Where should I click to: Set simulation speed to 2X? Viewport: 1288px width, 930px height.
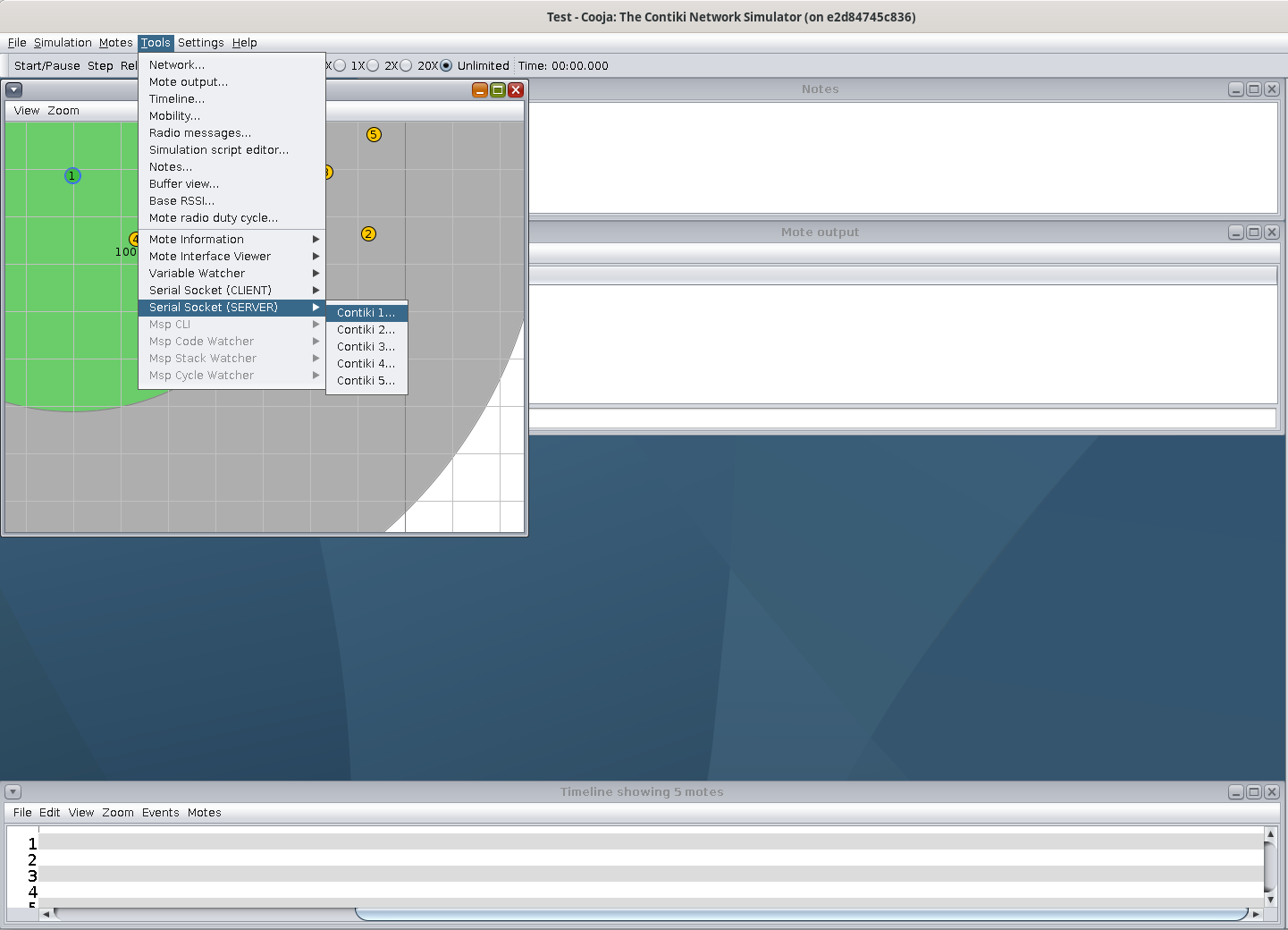coord(383,66)
